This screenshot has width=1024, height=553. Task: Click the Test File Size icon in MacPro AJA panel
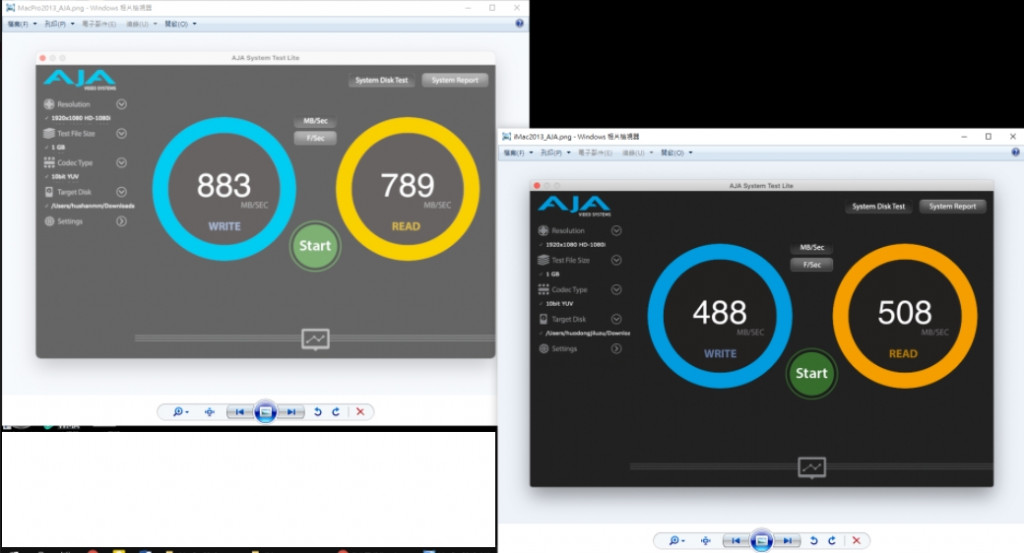click(49, 133)
